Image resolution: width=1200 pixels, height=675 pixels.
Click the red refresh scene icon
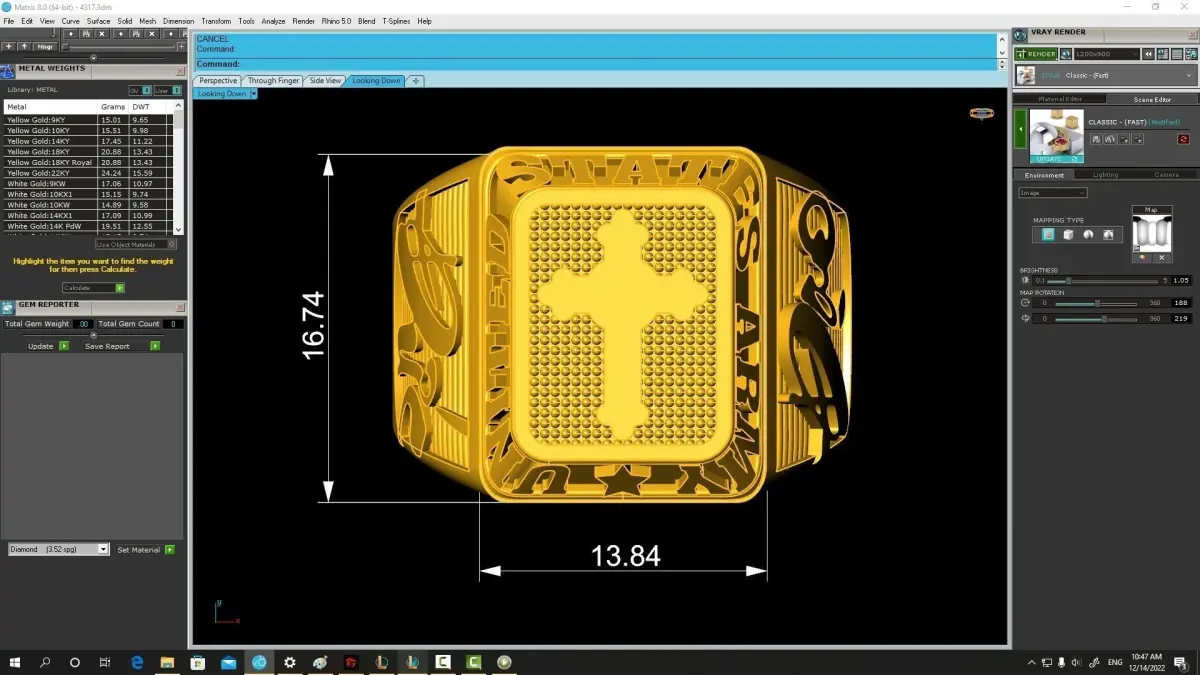[1184, 139]
